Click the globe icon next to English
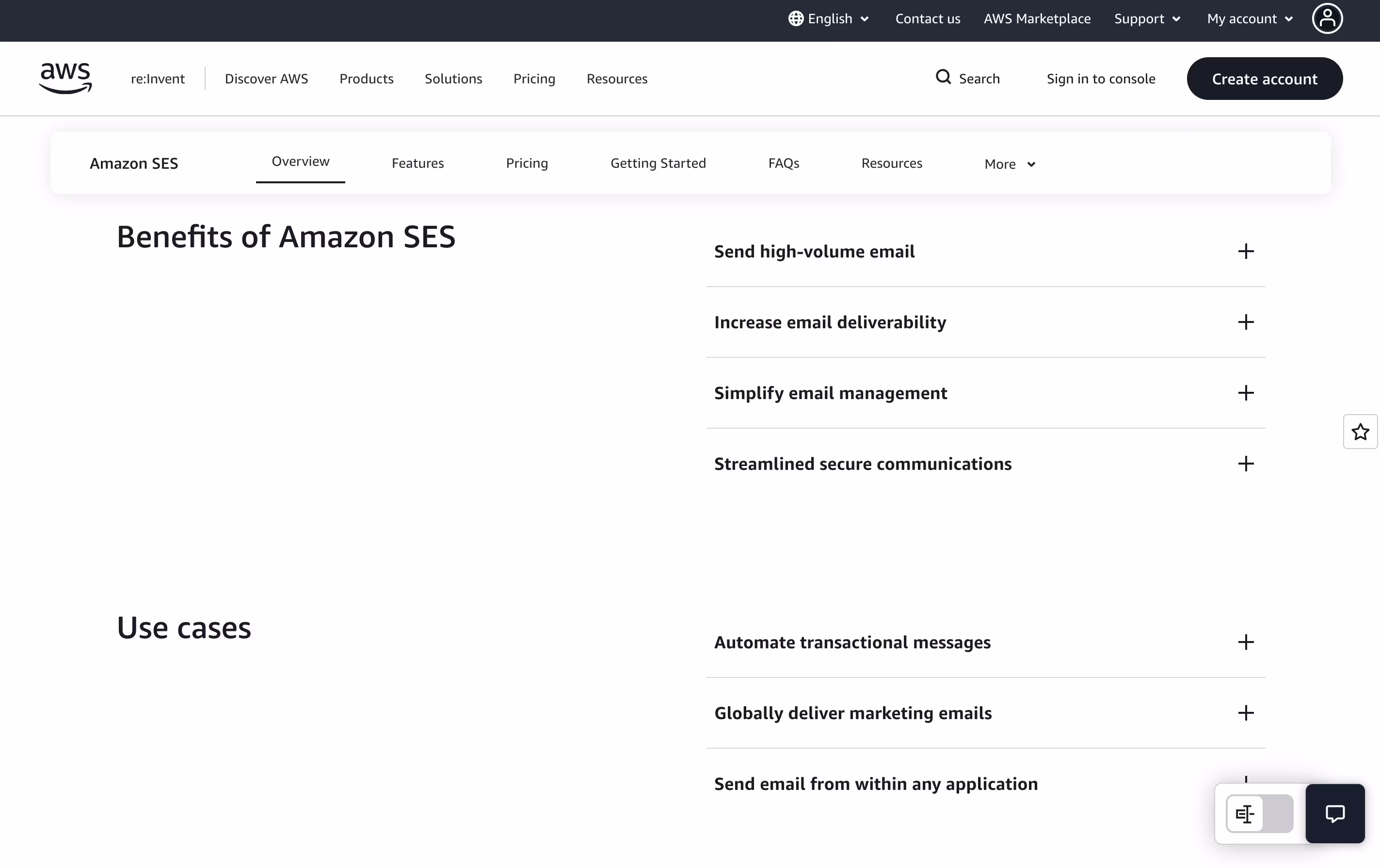Screen dimensions: 1380x868 795,18
